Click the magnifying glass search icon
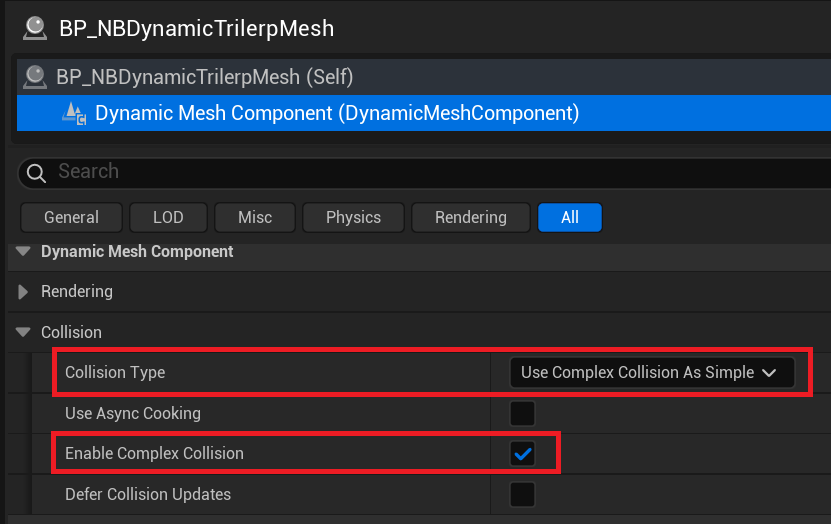831x524 pixels. [36, 172]
